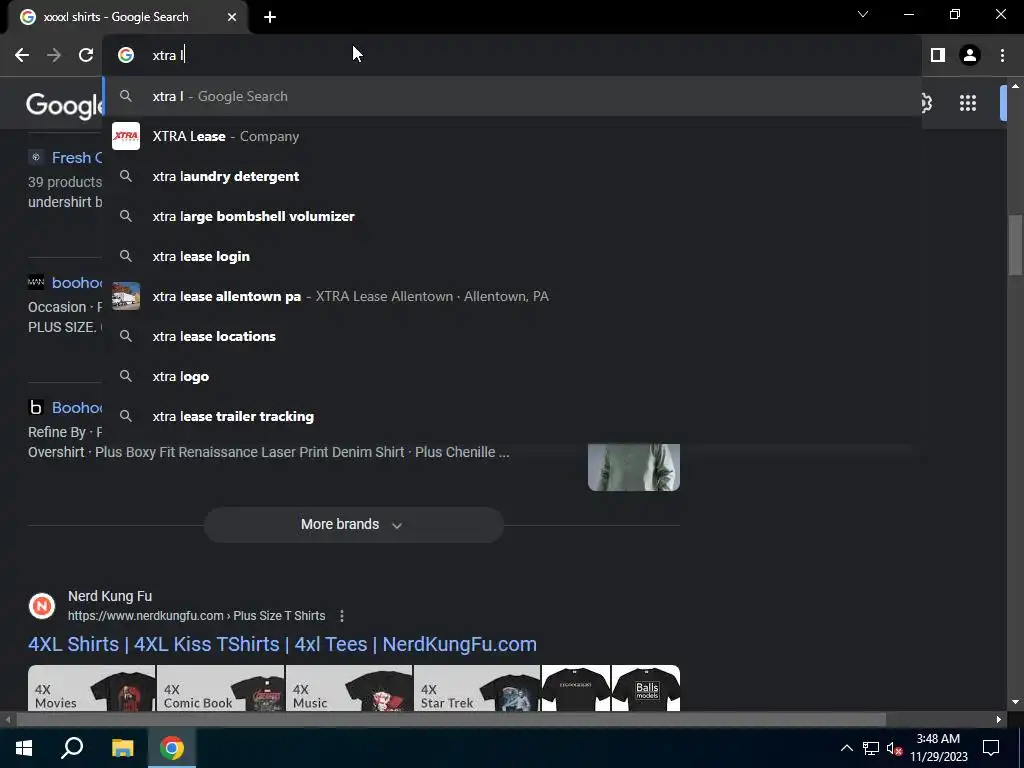The width and height of the screenshot is (1024, 768).
Task: Select 'xtra lease login' suggestion
Action: 513,257
